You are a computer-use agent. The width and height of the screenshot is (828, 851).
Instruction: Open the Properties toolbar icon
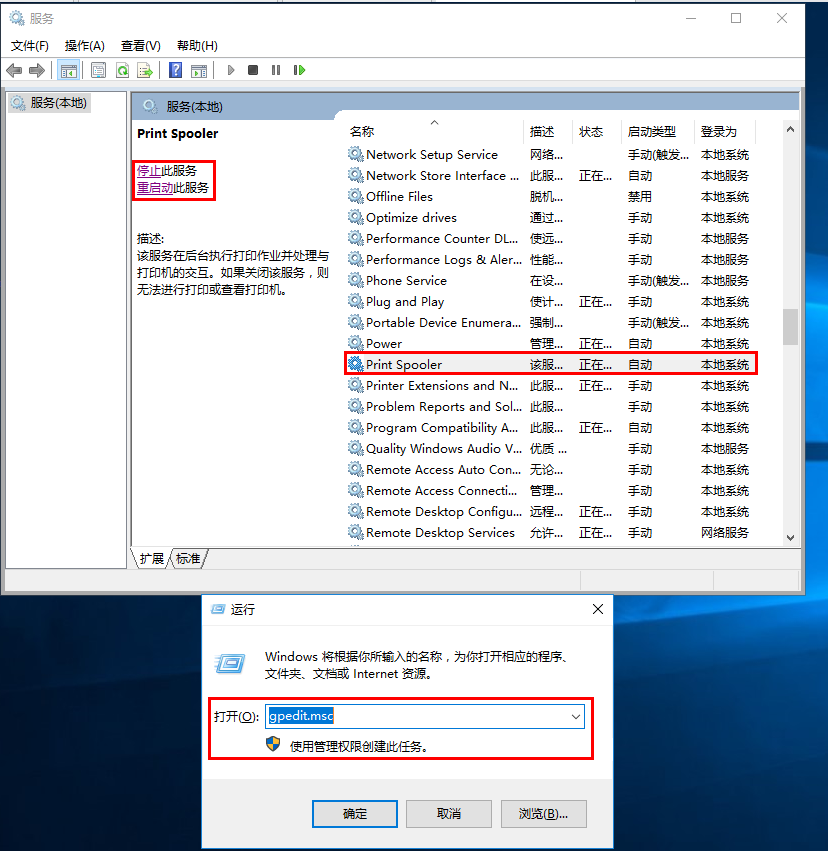(x=98, y=70)
